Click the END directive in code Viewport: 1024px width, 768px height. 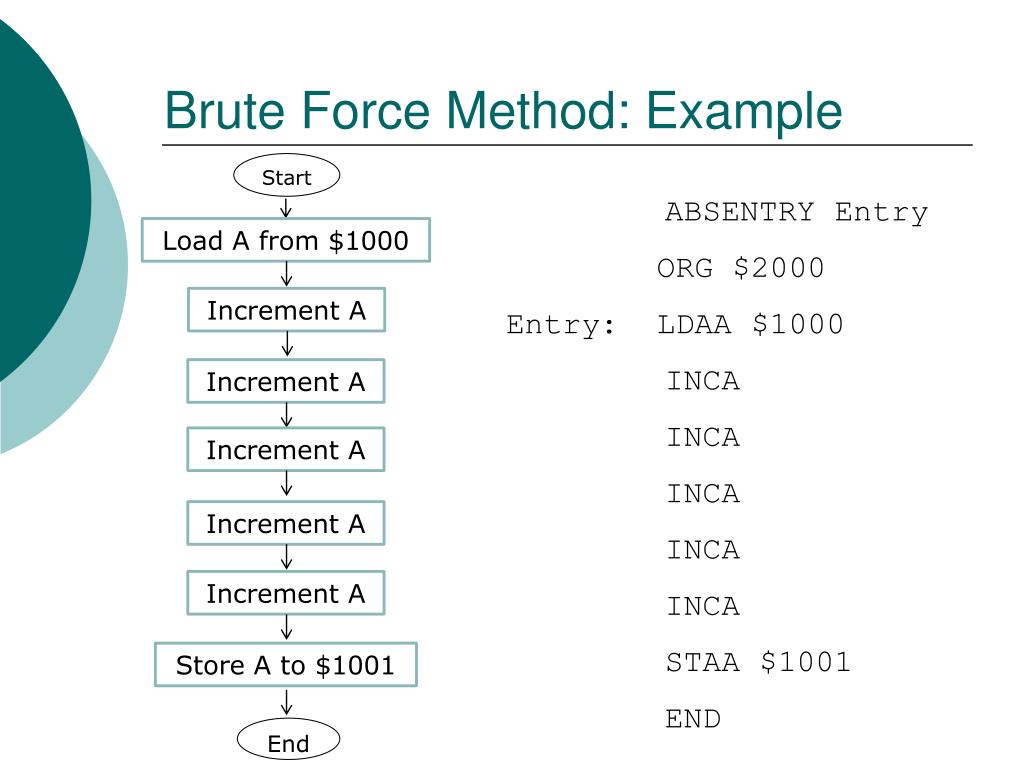[x=693, y=719]
